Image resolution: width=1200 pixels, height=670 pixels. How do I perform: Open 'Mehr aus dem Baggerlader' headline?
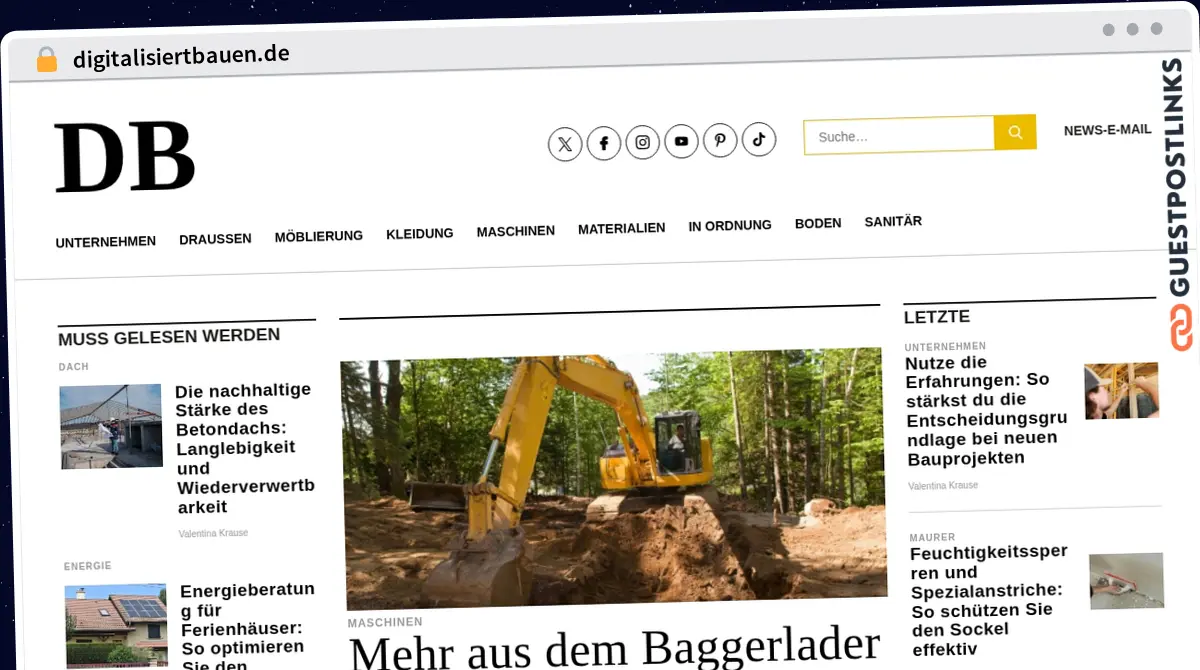tap(615, 648)
